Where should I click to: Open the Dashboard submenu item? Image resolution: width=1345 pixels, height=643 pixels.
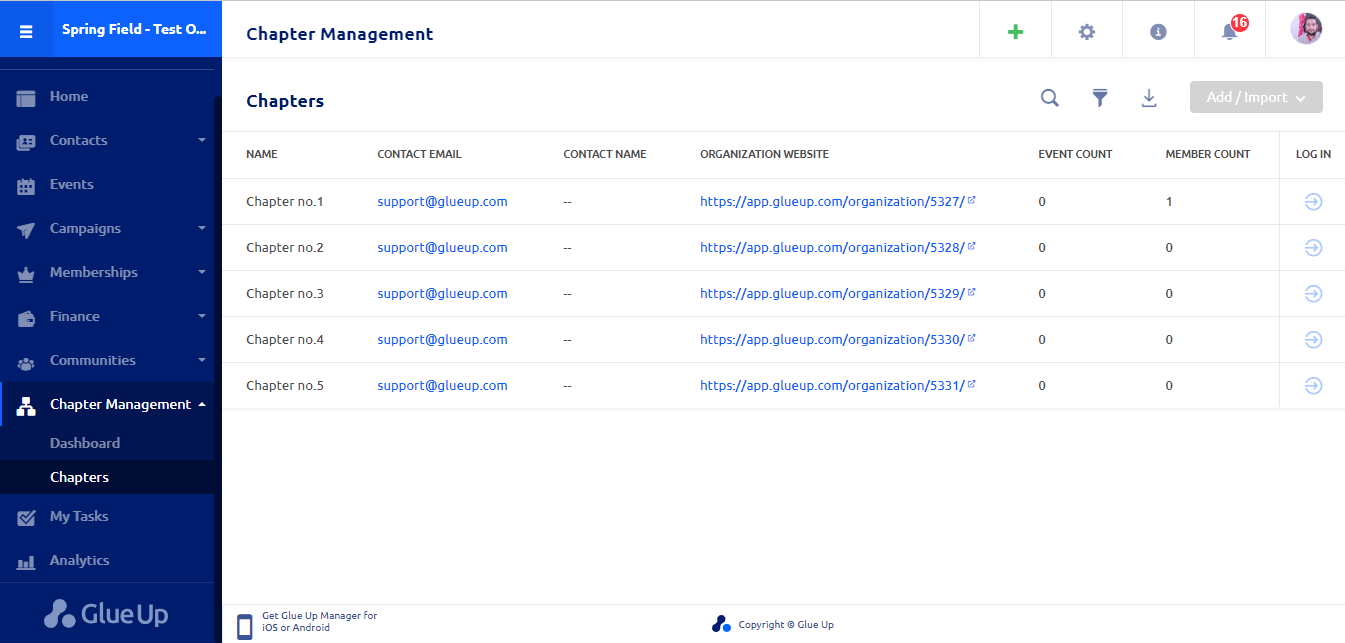pyautogui.click(x=85, y=443)
